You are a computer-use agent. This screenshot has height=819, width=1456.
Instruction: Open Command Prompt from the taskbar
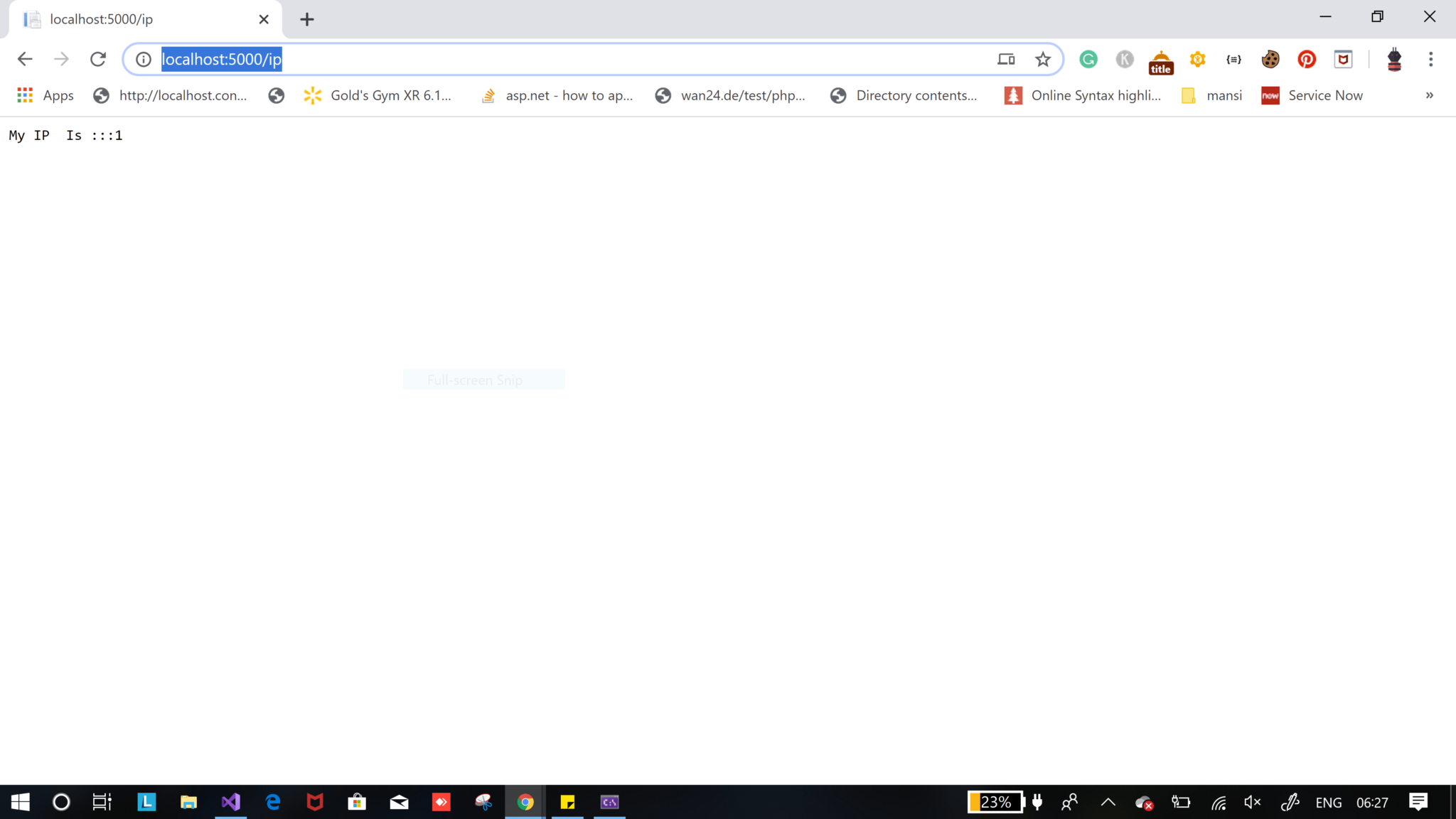[x=608, y=802]
